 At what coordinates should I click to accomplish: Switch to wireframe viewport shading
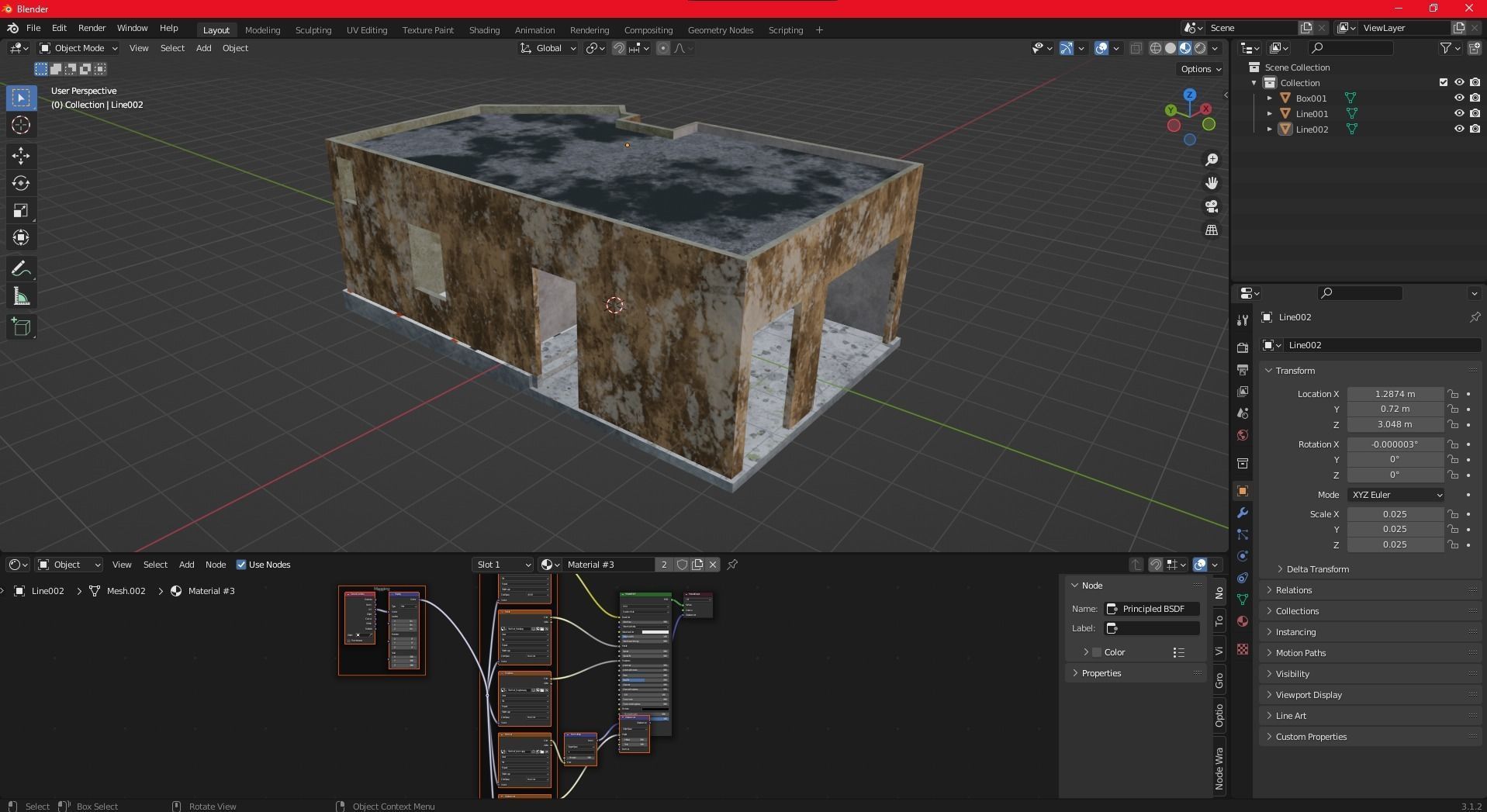tap(1155, 48)
